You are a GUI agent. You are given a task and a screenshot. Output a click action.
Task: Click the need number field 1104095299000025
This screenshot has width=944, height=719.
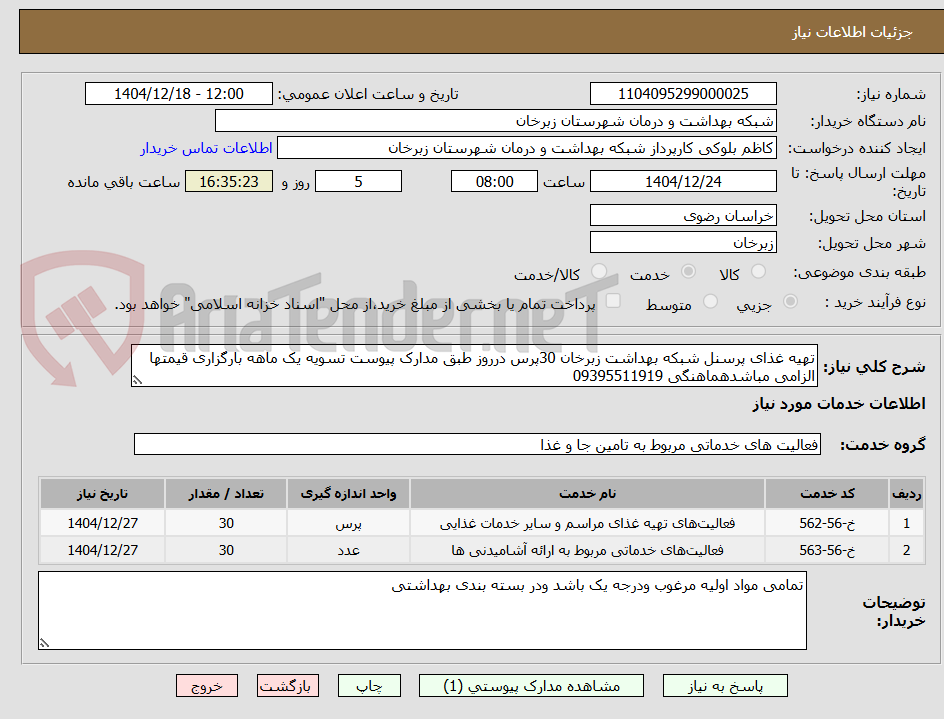pyautogui.click(x=683, y=94)
